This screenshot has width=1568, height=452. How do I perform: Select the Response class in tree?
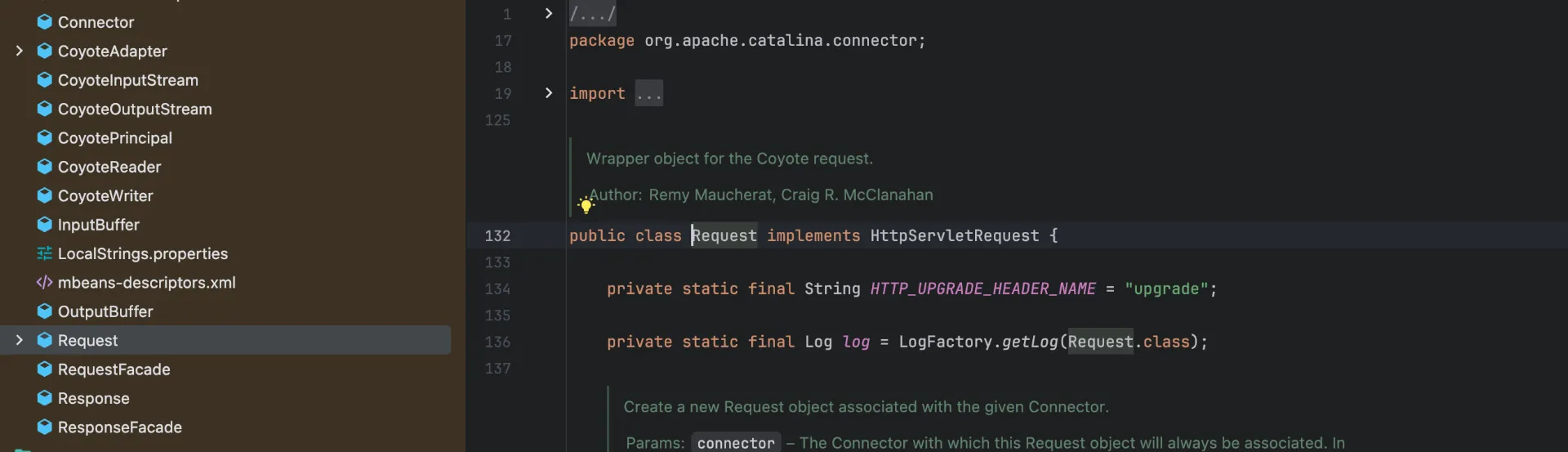(94, 399)
